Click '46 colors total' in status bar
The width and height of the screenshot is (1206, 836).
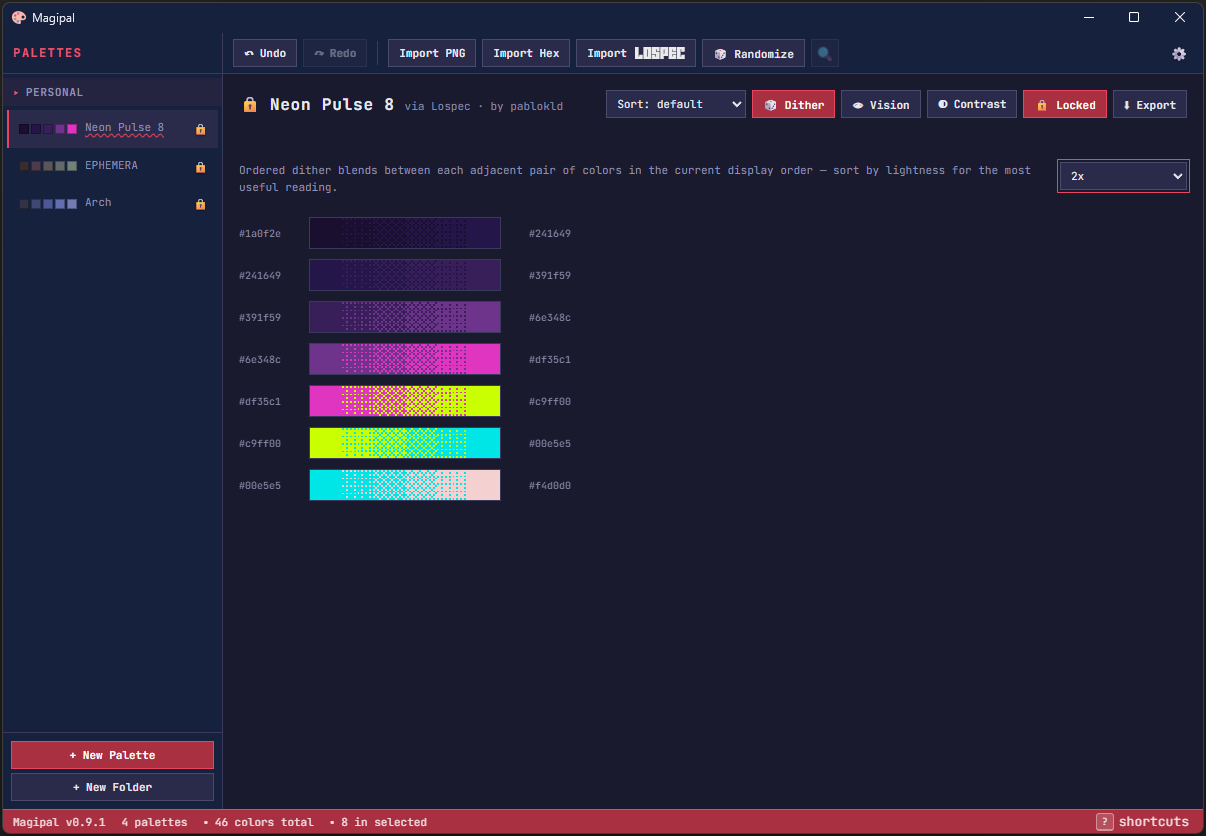(x=264, y=822)
